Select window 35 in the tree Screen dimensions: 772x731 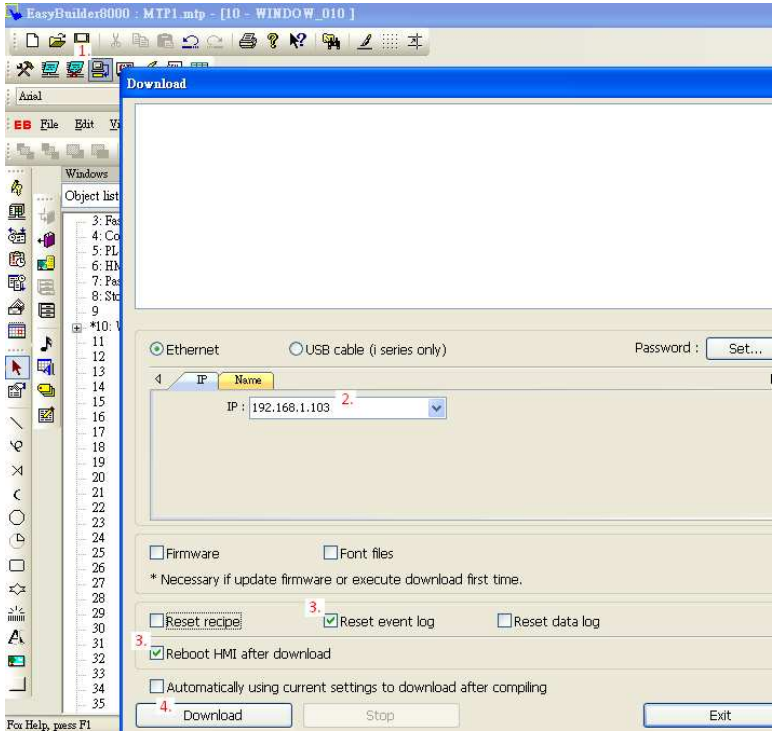pyautogui.click(x=98, y=703)
